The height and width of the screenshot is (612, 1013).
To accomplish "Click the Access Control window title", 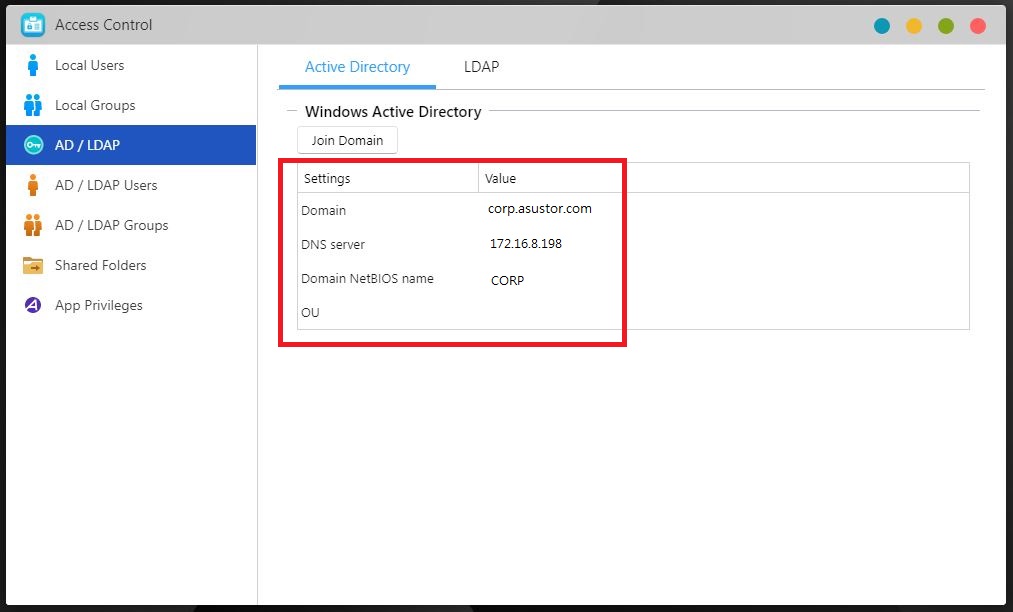I will (x=103, y=25).
